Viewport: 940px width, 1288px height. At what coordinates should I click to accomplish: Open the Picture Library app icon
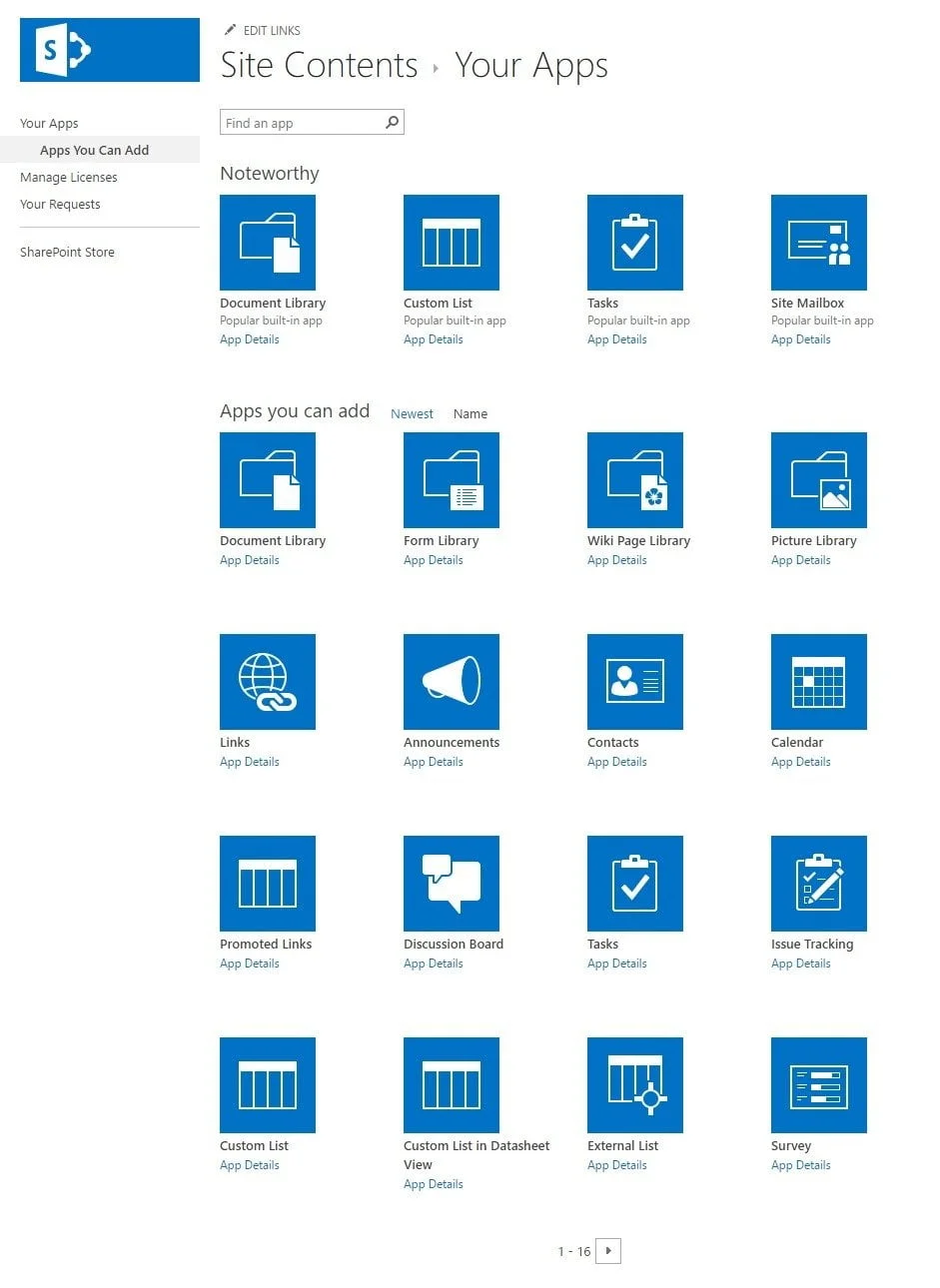pyautogui.click(x=818, y=480)
